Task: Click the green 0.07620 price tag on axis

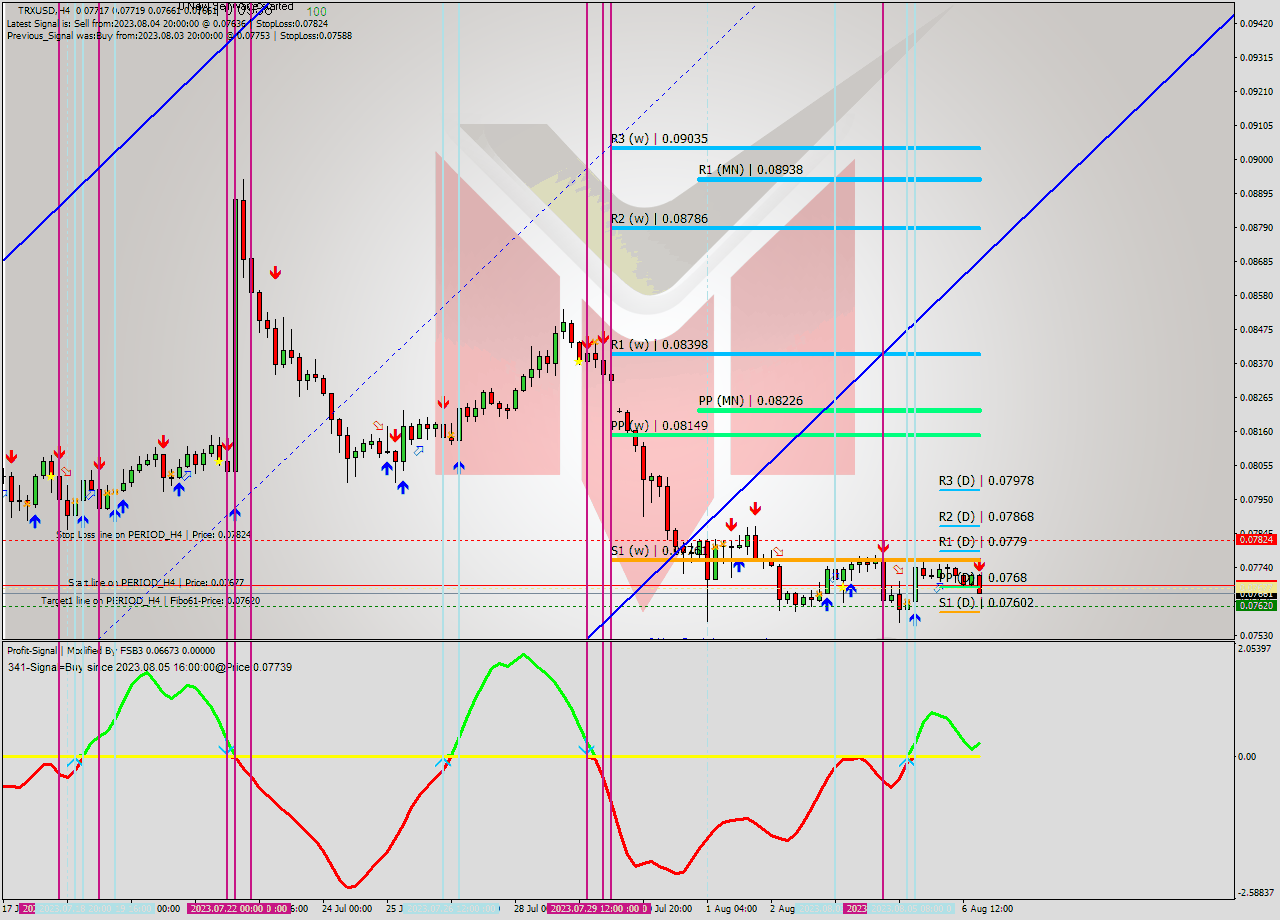Action: coord(1256,606)
